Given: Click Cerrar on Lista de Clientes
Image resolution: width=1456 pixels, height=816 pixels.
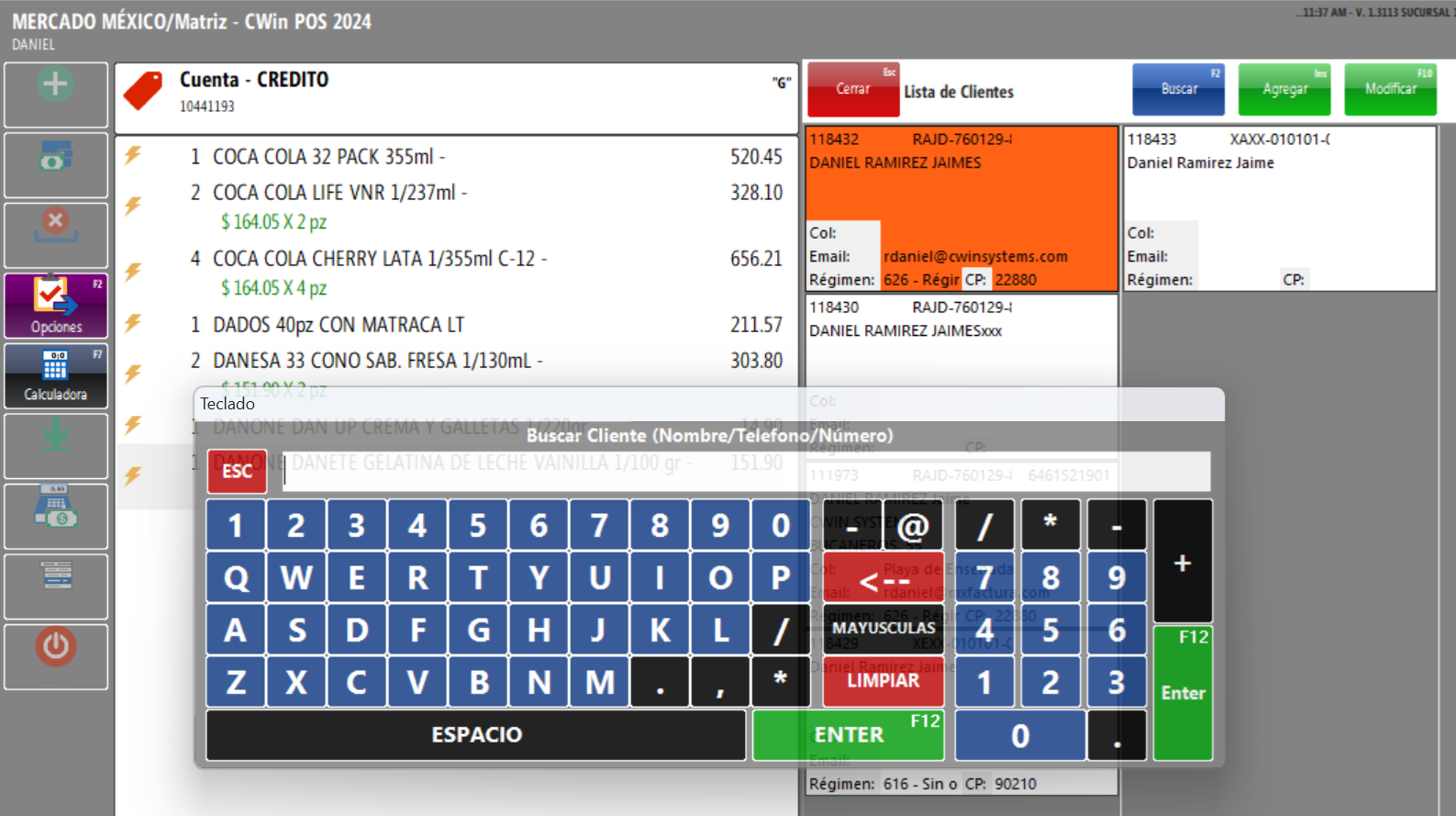Looking at the screenshot, I should (852, 89).
